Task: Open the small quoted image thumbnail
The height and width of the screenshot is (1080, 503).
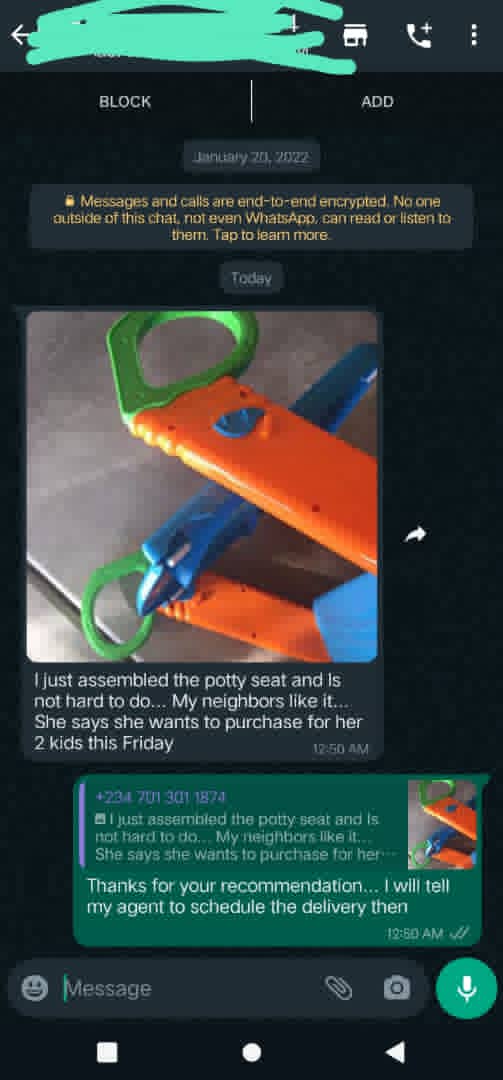Action: coord(442,824)
